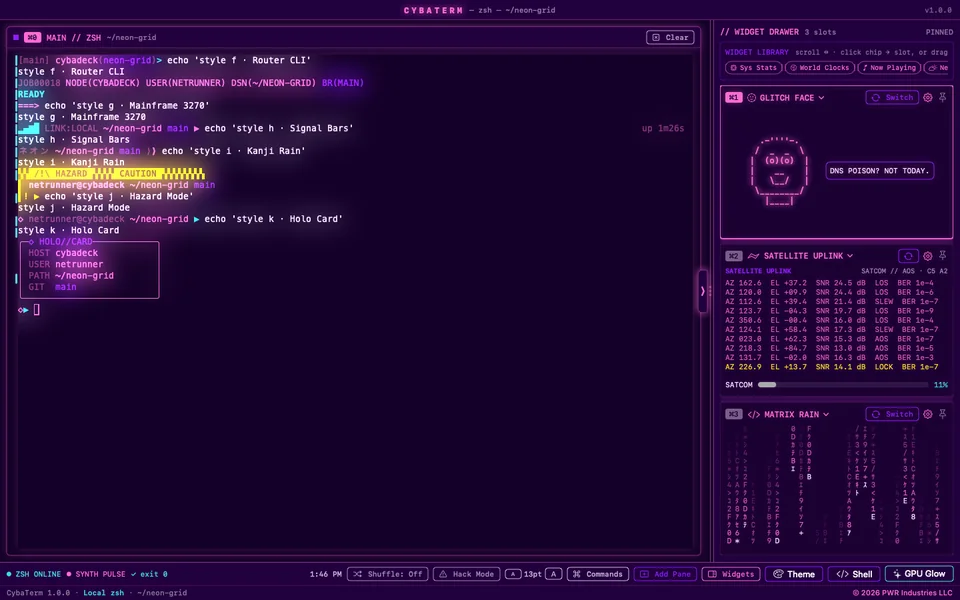960x600 pixels.
Task: Click the '1:46 PM' clock text
Action: pyautogui.click(x=326, y=574)
